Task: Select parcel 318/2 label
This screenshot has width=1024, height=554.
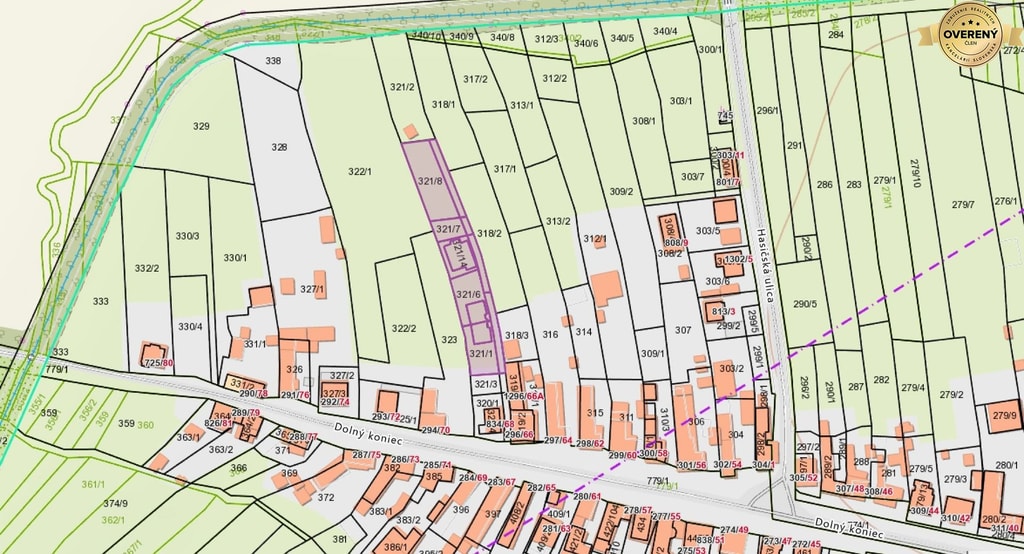Action: coord(489,233)
